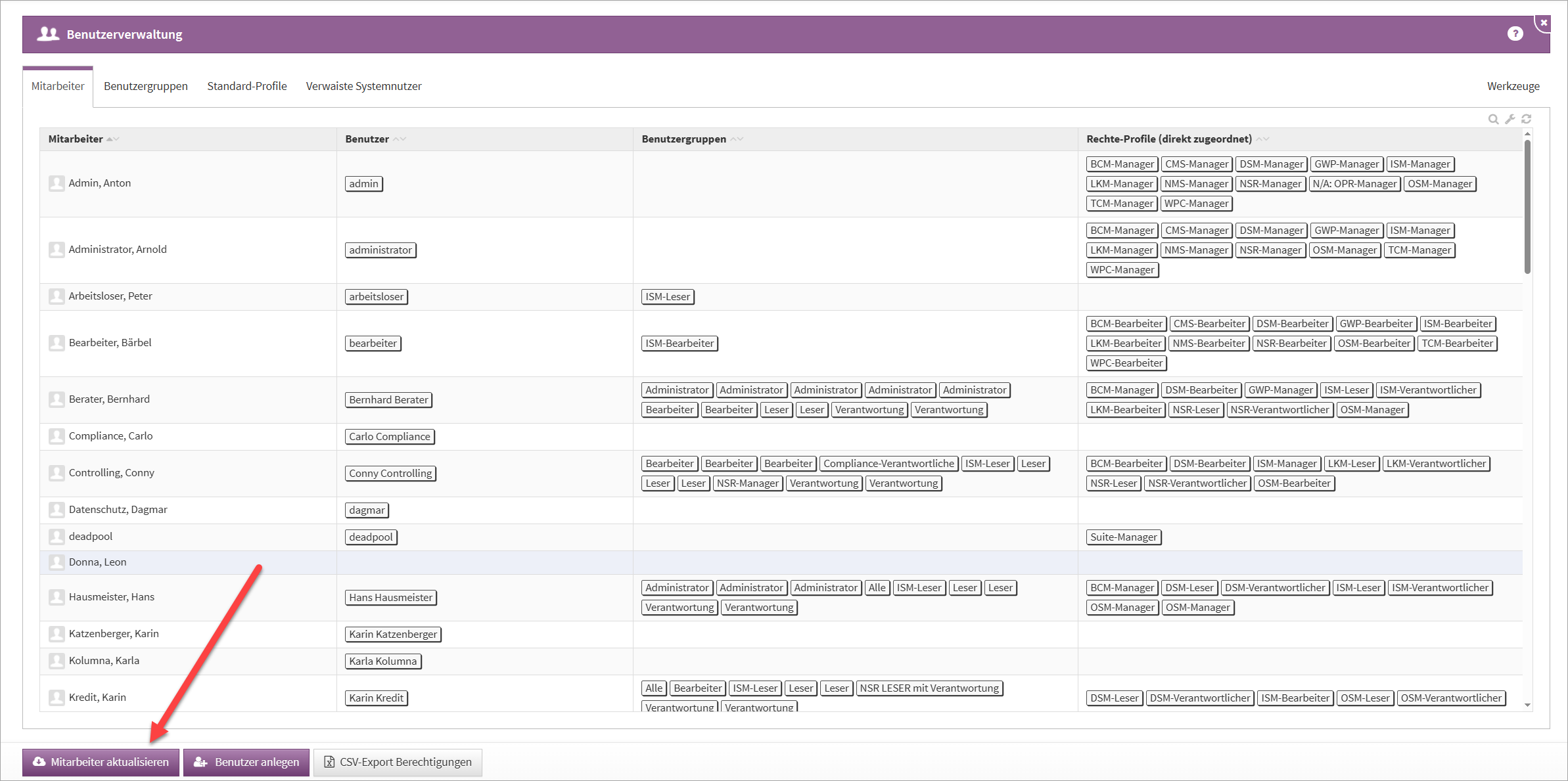
Task: Sort by the Benutzer column header
Action: coord(367,139)
